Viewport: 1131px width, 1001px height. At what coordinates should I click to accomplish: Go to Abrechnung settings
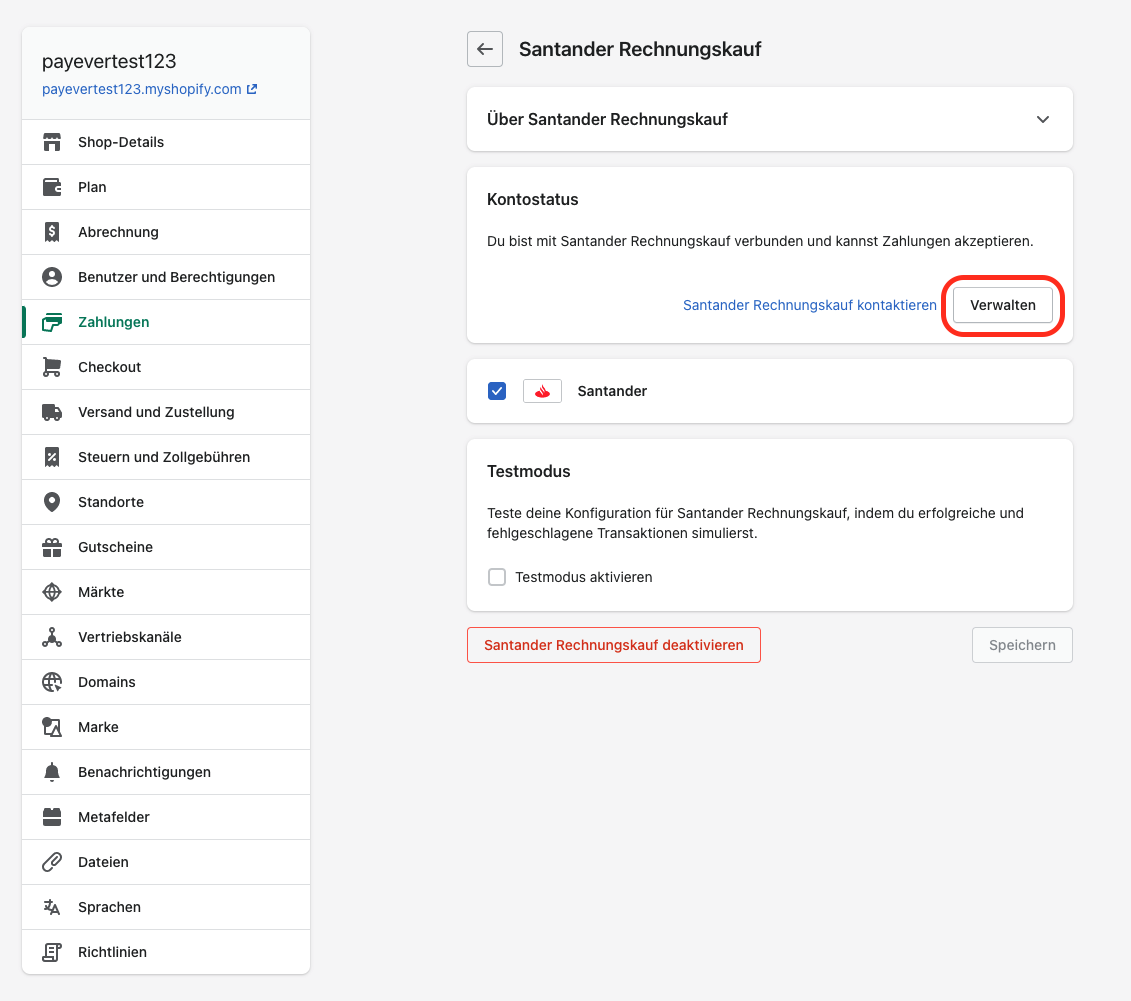[166, 231]
